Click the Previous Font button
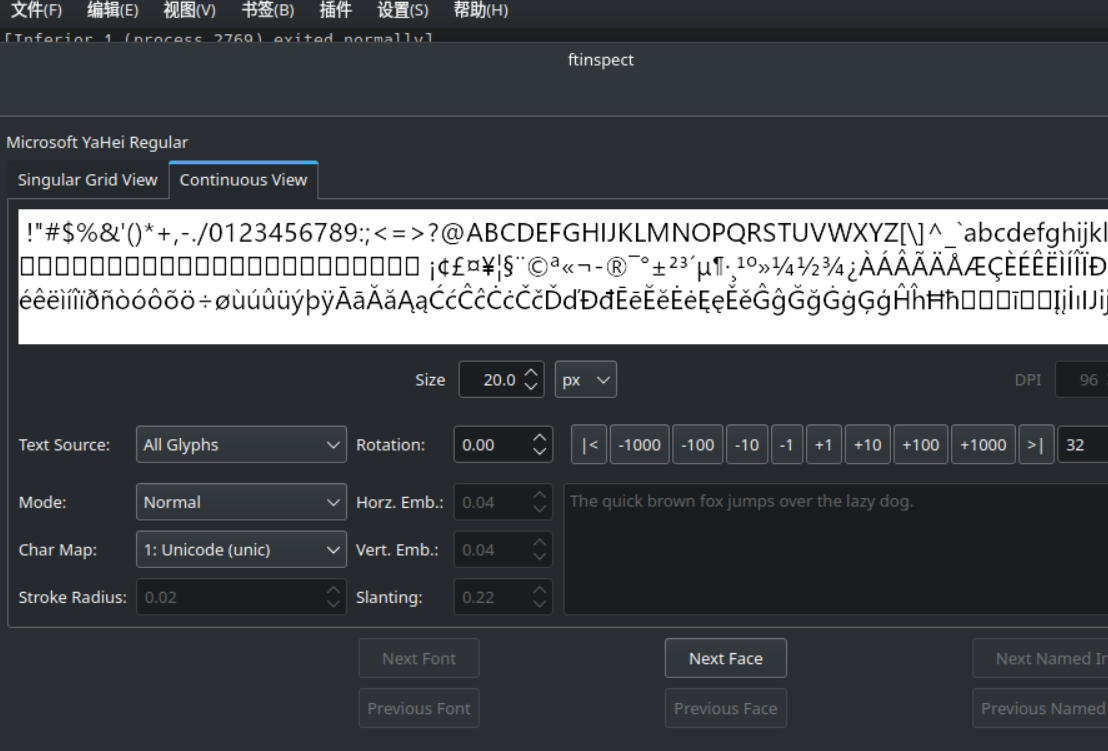The height and width of the screenshot is (751, 1108). pos(419,708)
